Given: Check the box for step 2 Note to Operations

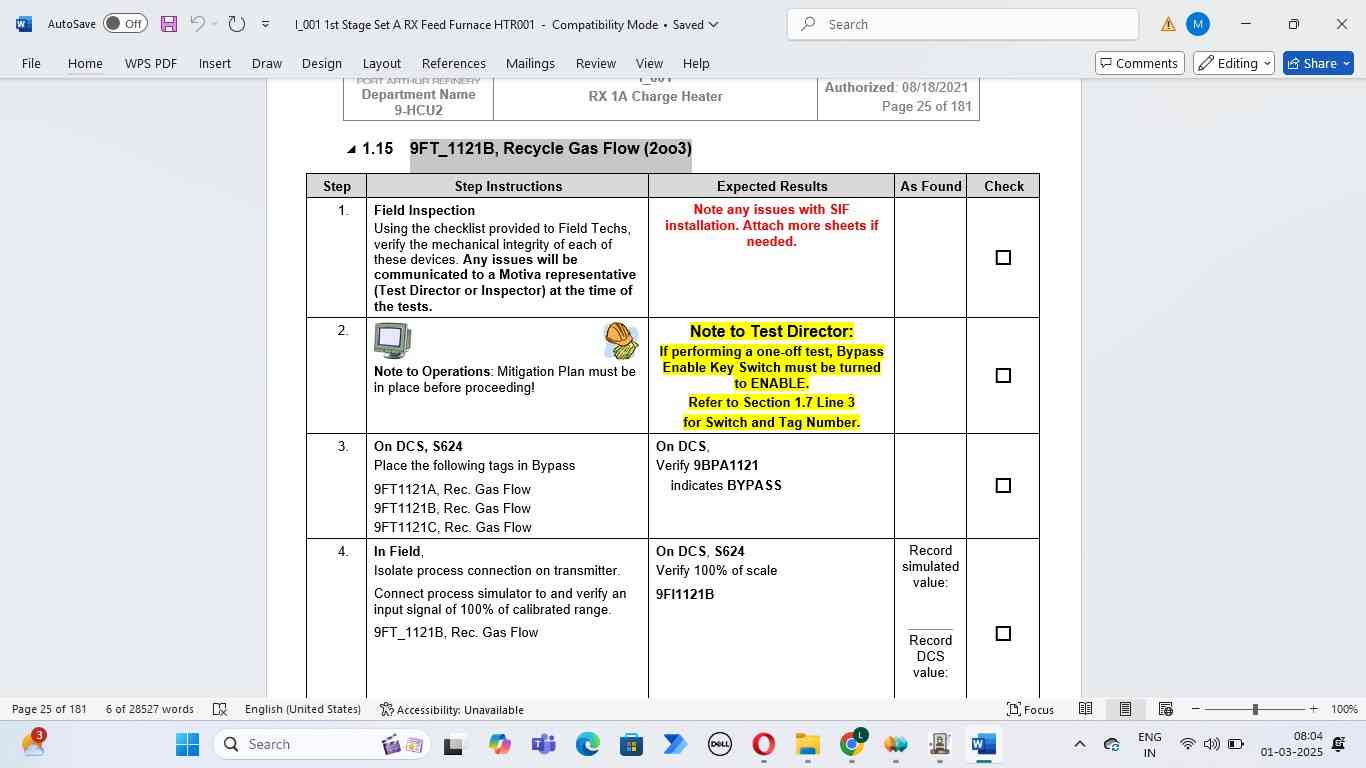Looking at the screenshot, I should [x=1003, y=376].
